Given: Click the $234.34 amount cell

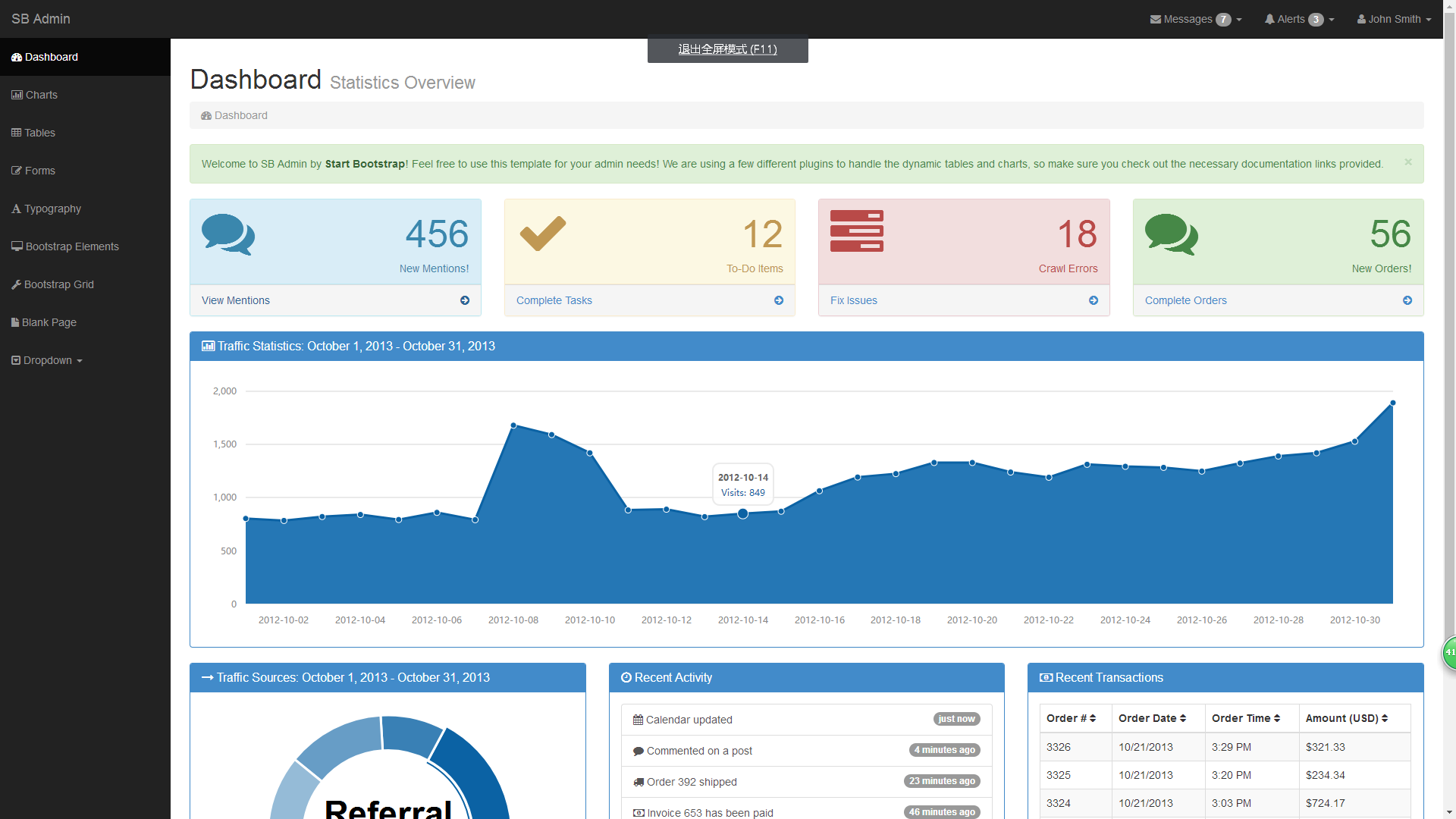Looking at the screenshot, I should click(x=1354, y=775).
